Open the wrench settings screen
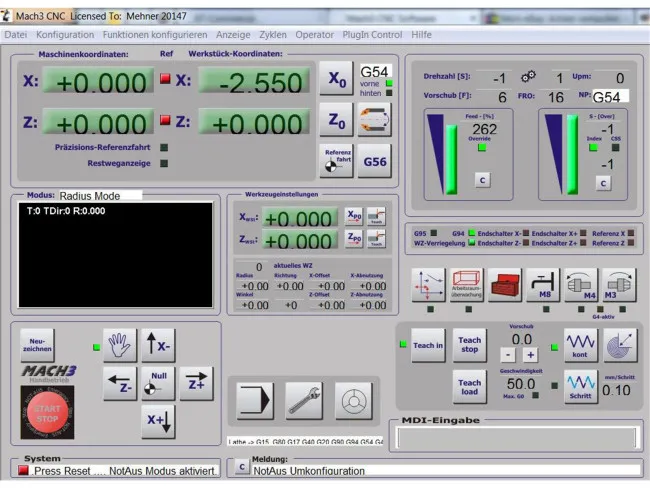The height and width of the screenshot is (488, 650). coord(304,401)
